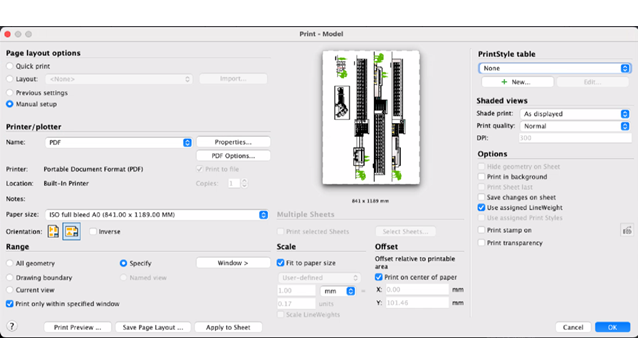The width and height of the screenshot is (640, 360).
Task: Open the Shade print dropdown
Action: [576, 114]
